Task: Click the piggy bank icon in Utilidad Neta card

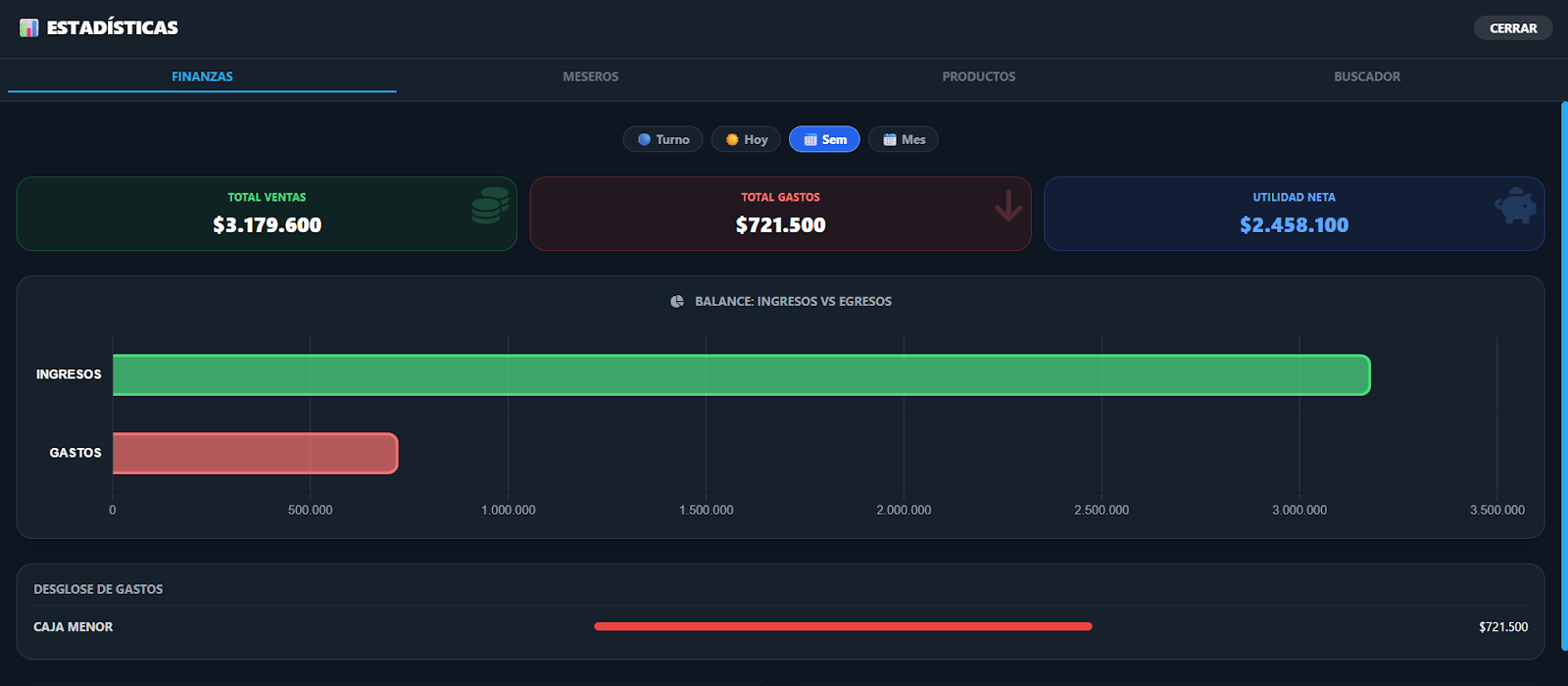Action: (x=1515, y=206)
